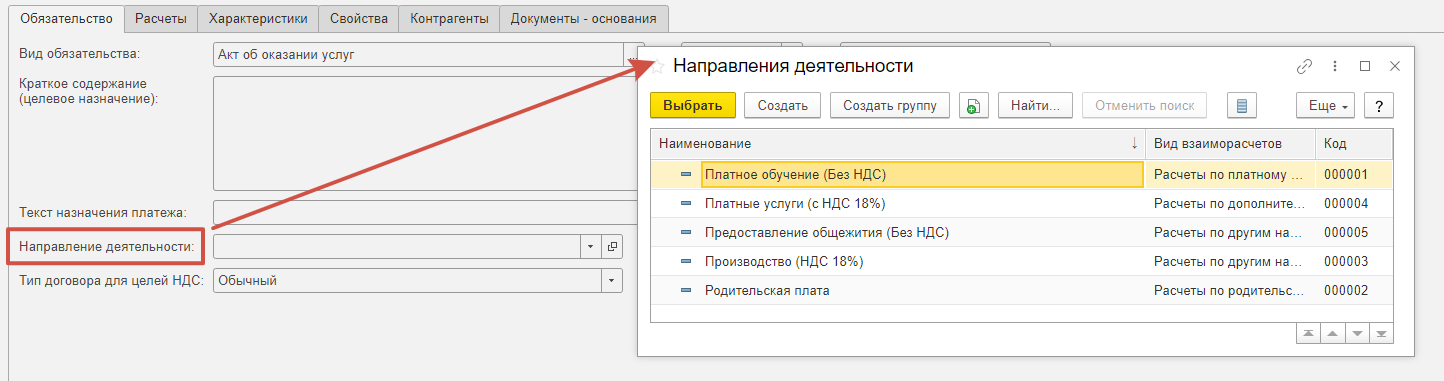
Task: Click item icon of Платное обучение row
Action: (x=686, y=174)
